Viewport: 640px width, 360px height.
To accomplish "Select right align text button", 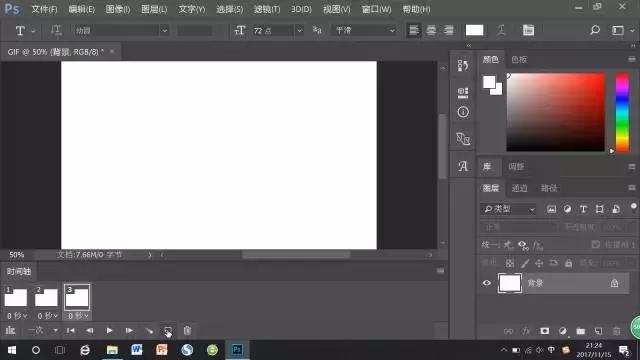I will pyautogui.click(x=449, y=30).
